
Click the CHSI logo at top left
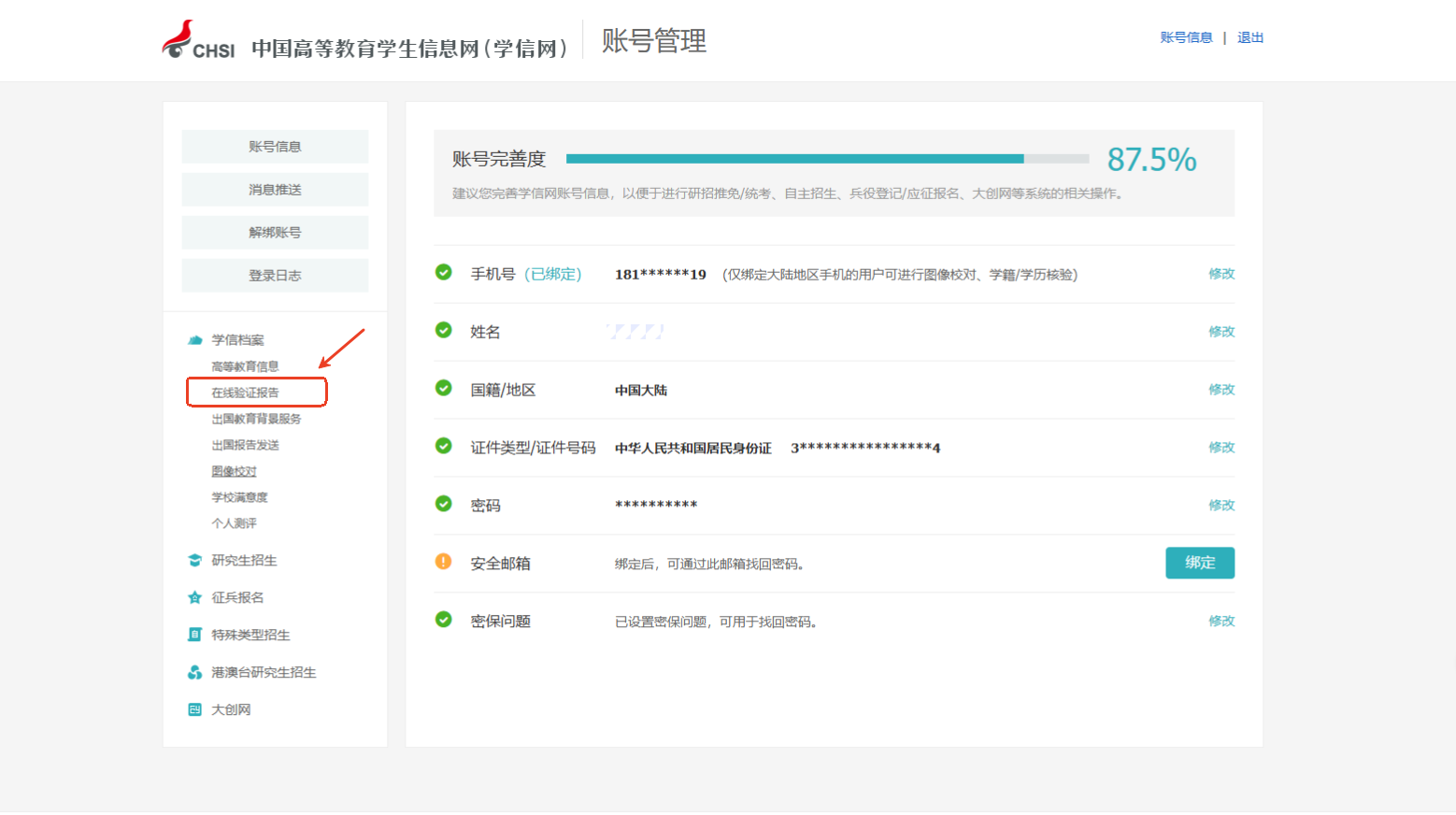pos(198,40)
